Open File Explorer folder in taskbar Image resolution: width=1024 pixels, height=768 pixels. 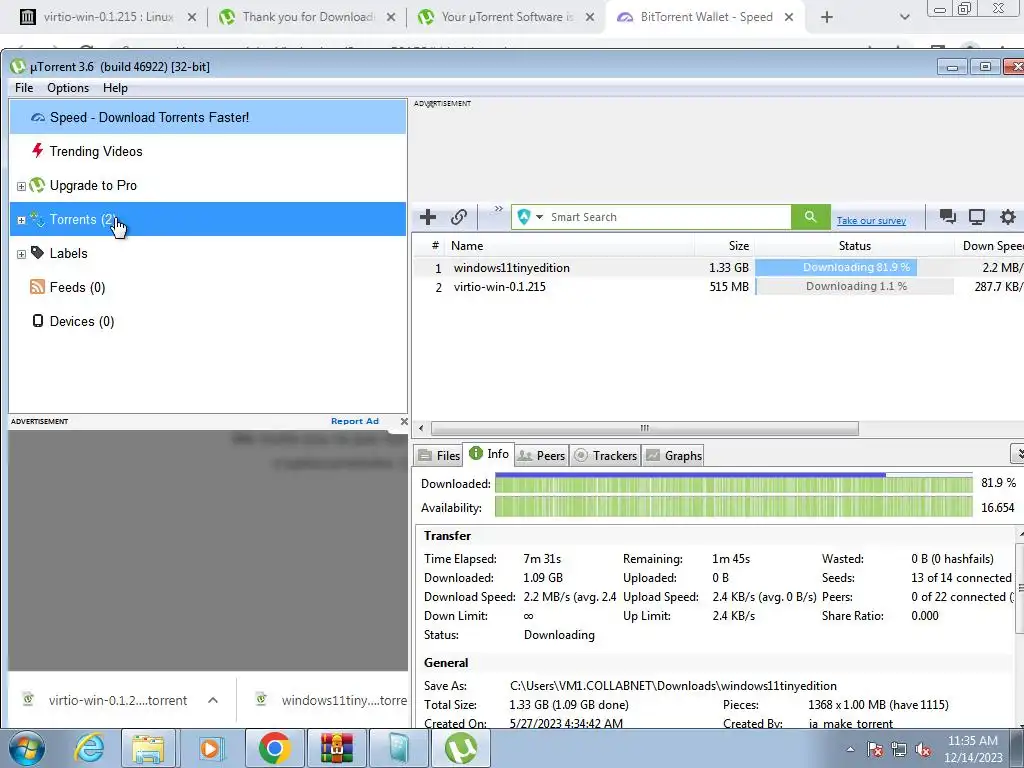(x=148, y=748)
